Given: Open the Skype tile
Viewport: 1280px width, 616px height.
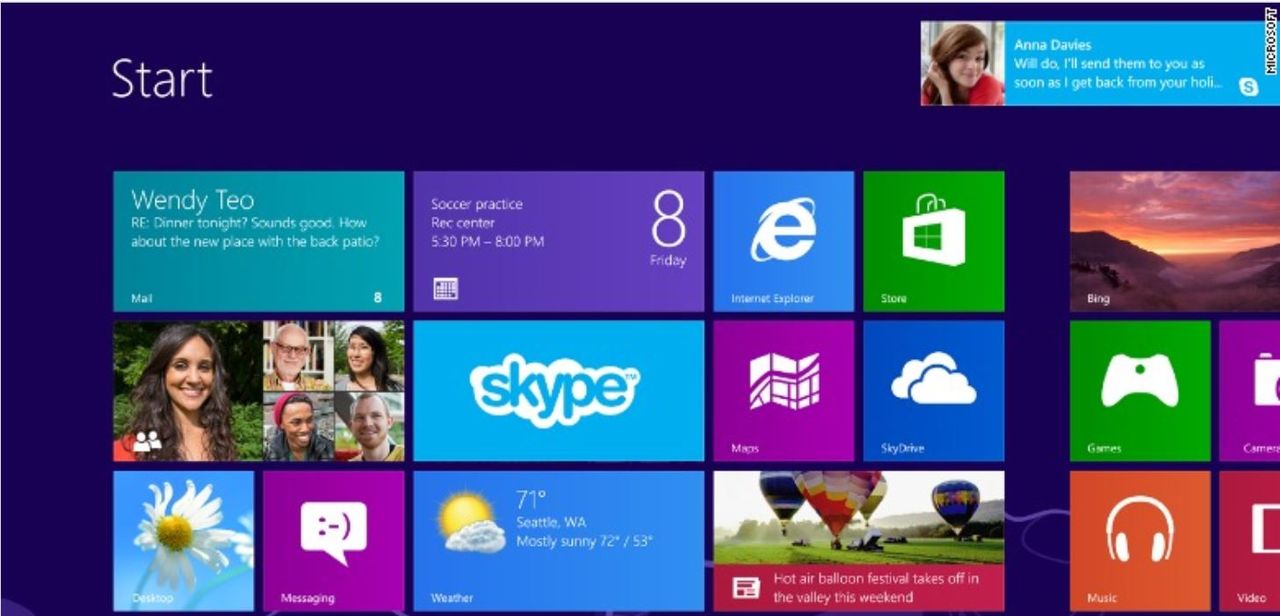Looking at the screenshot, I should click(x=558, y=390).
